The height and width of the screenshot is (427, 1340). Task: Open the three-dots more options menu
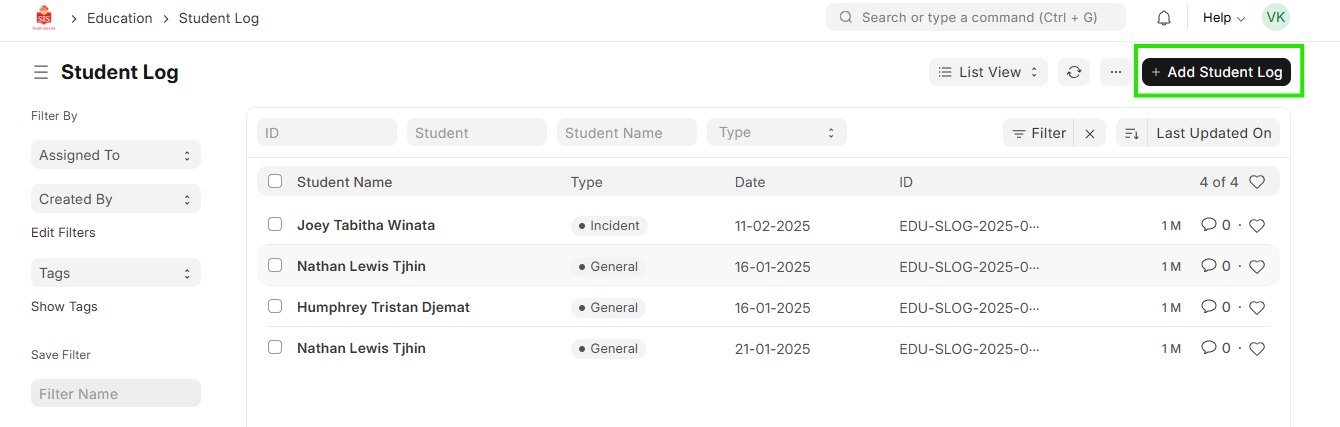(1116, 72)
